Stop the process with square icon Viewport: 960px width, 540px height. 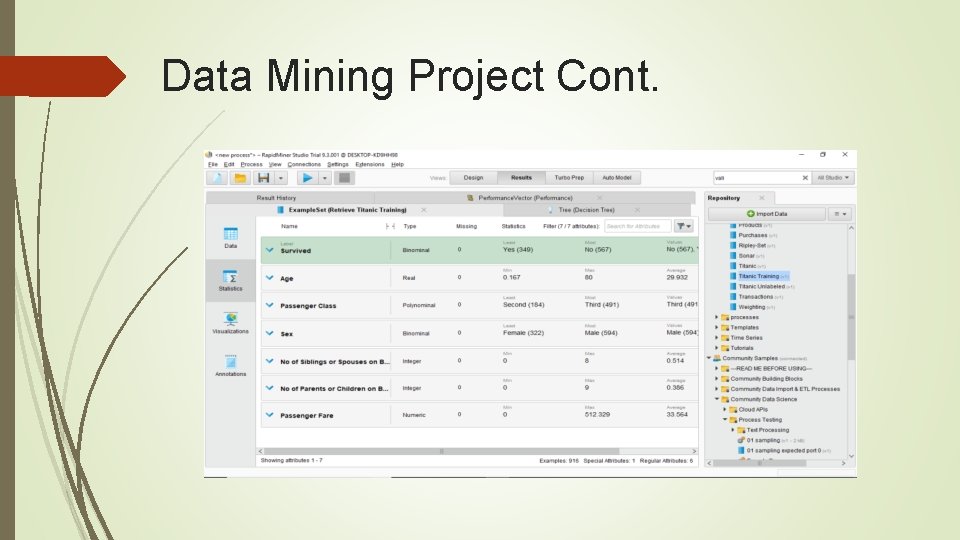tap(344, 178)
